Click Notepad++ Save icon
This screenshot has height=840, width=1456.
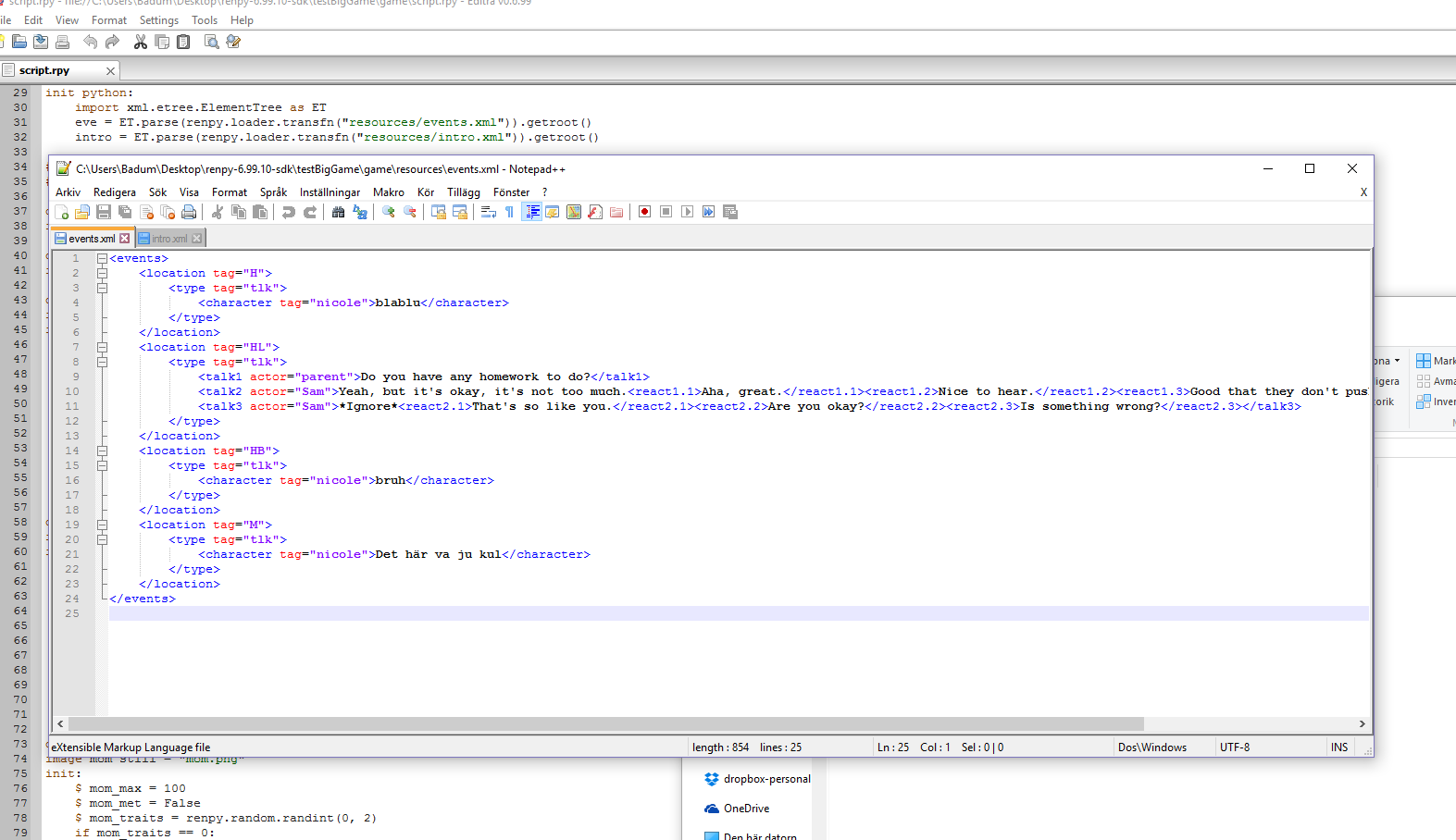pyautogui.click(x=104, y=212)
